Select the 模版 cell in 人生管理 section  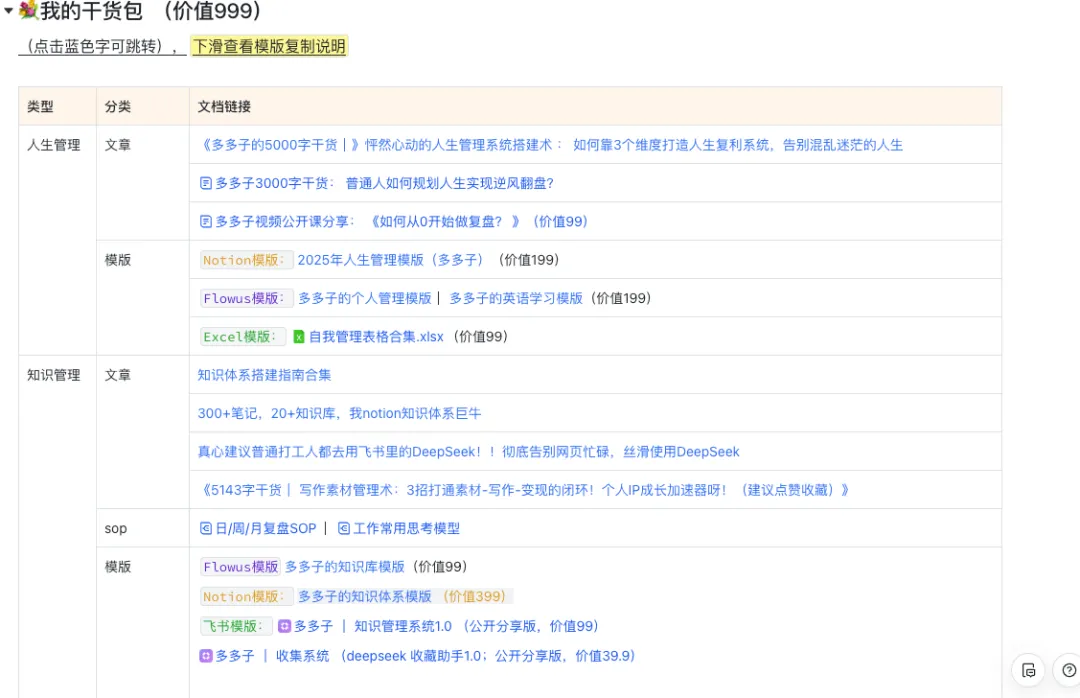143,298
